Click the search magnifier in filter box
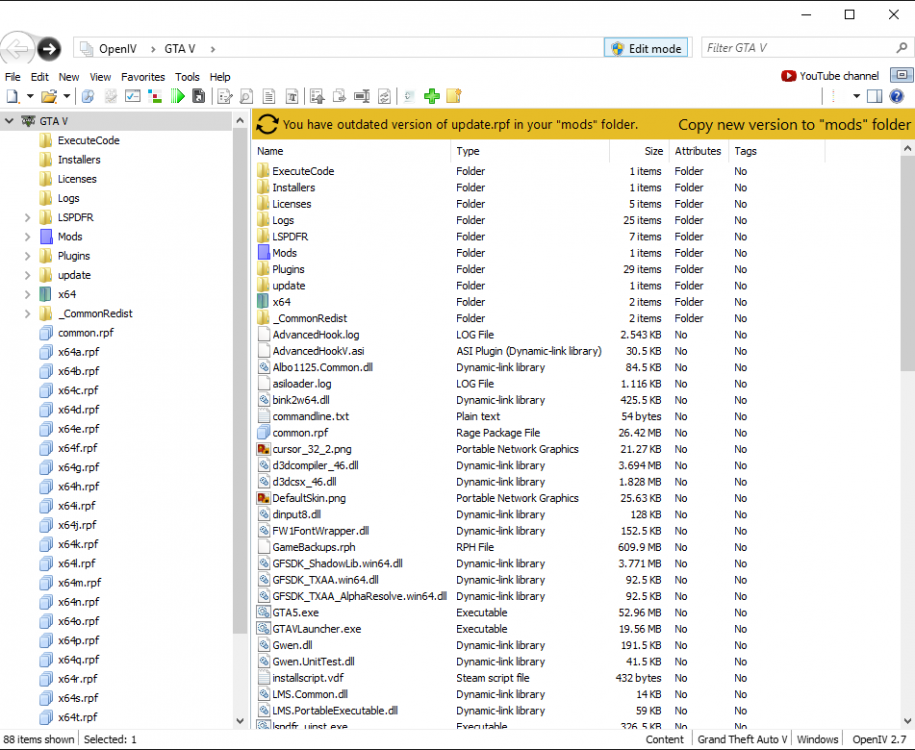The width and height of the screenshot is (915, 750). pyautogui.click(x=902, y=48)
